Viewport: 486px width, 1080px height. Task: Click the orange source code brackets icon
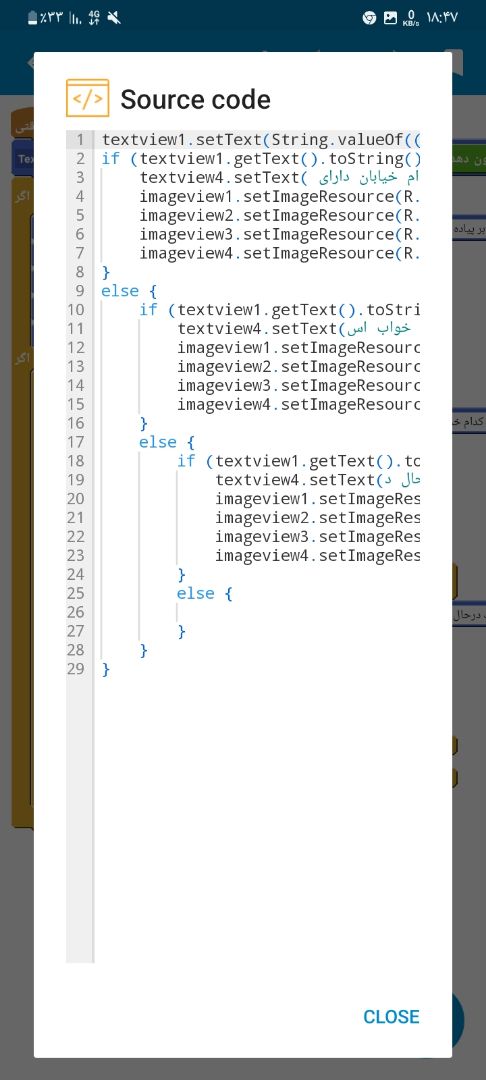click(x=87, y=98)
